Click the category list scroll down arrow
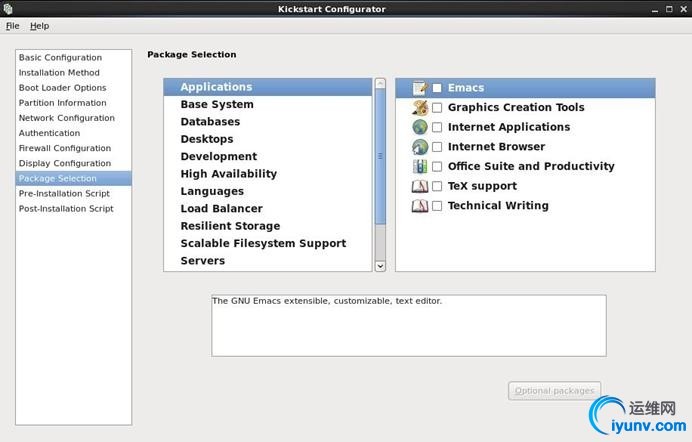The image size is (692, 442). (380, 266)
